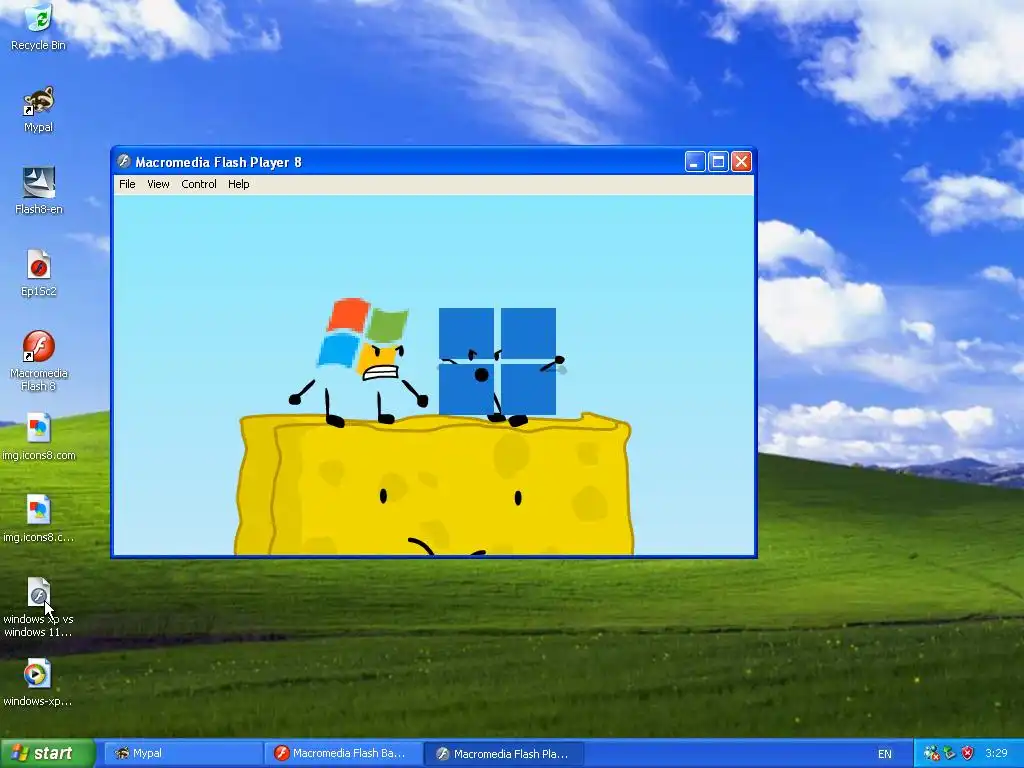Switch to Mypal taskbar button
The width and height of the screenshot is (1024, 768).
(184, 754)
